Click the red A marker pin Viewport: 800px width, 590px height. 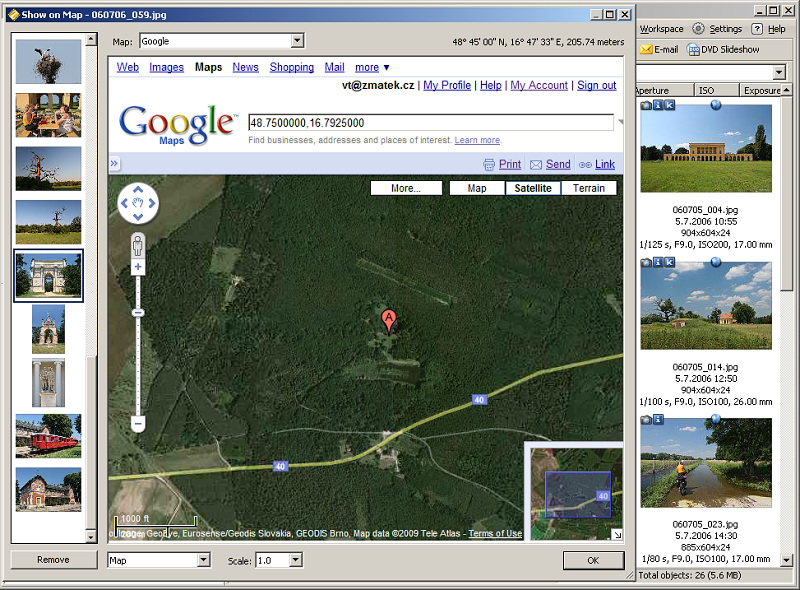(x=389, y=322)
